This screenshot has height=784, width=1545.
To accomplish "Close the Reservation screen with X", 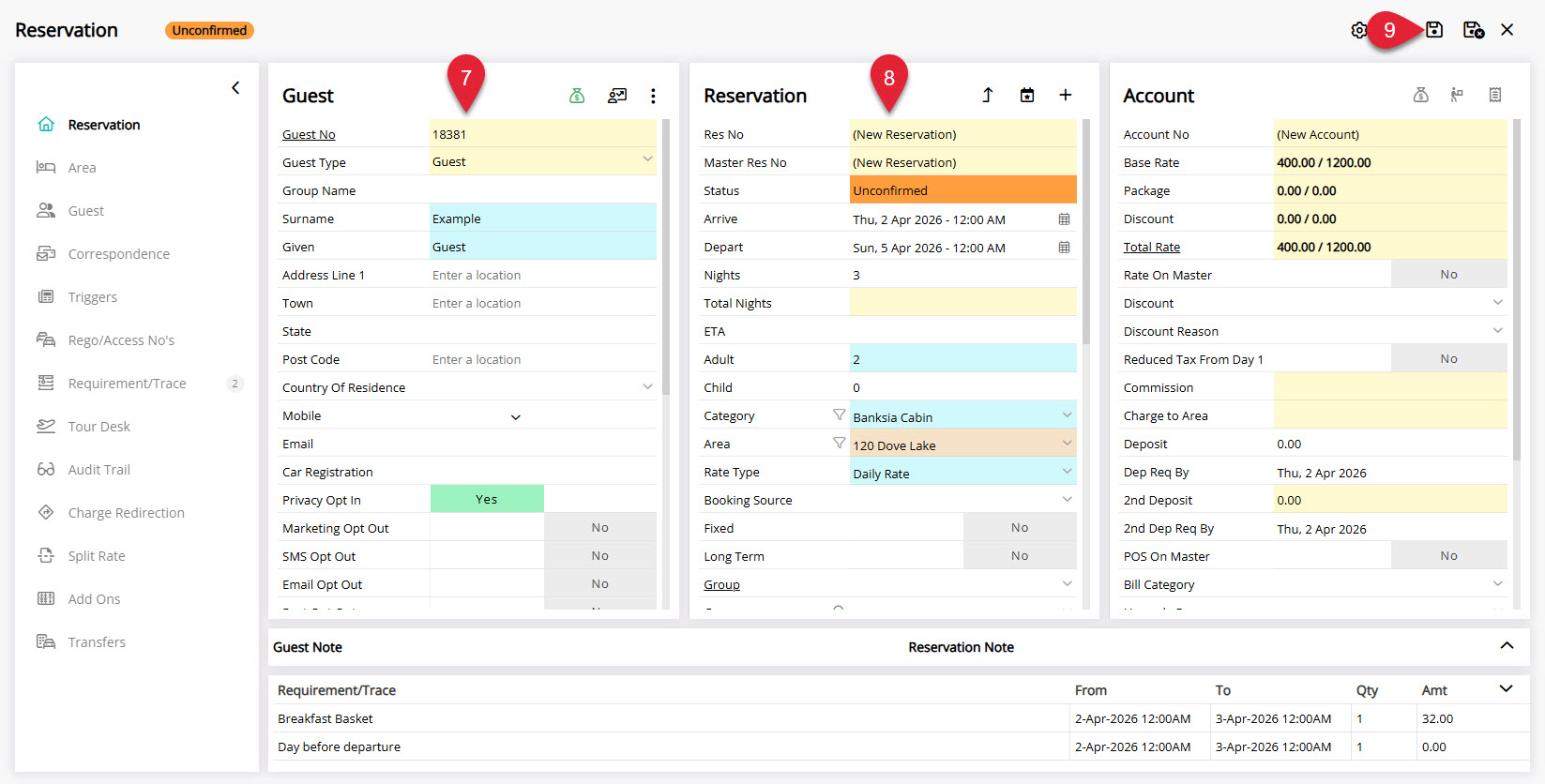I will click(x=1507, y=30).
